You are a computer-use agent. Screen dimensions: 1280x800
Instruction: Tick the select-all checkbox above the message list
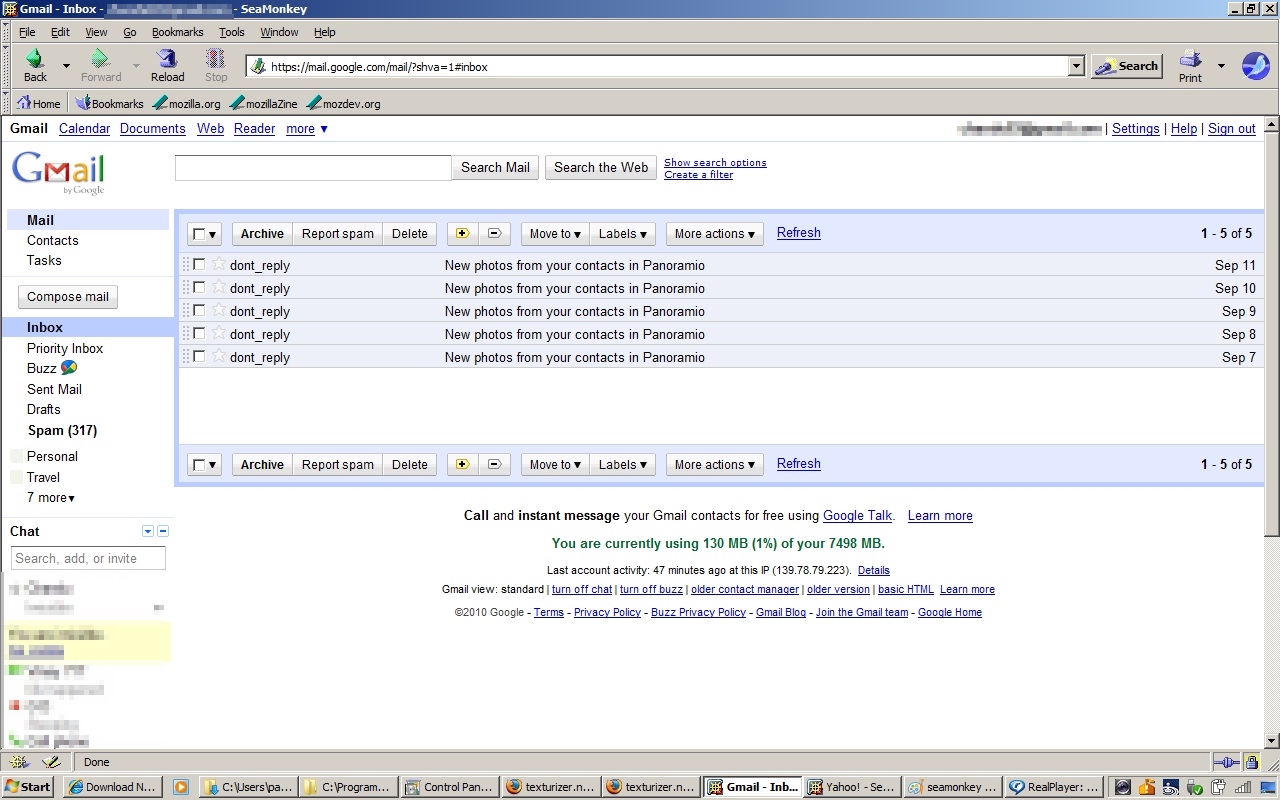(x=199, y=233)
